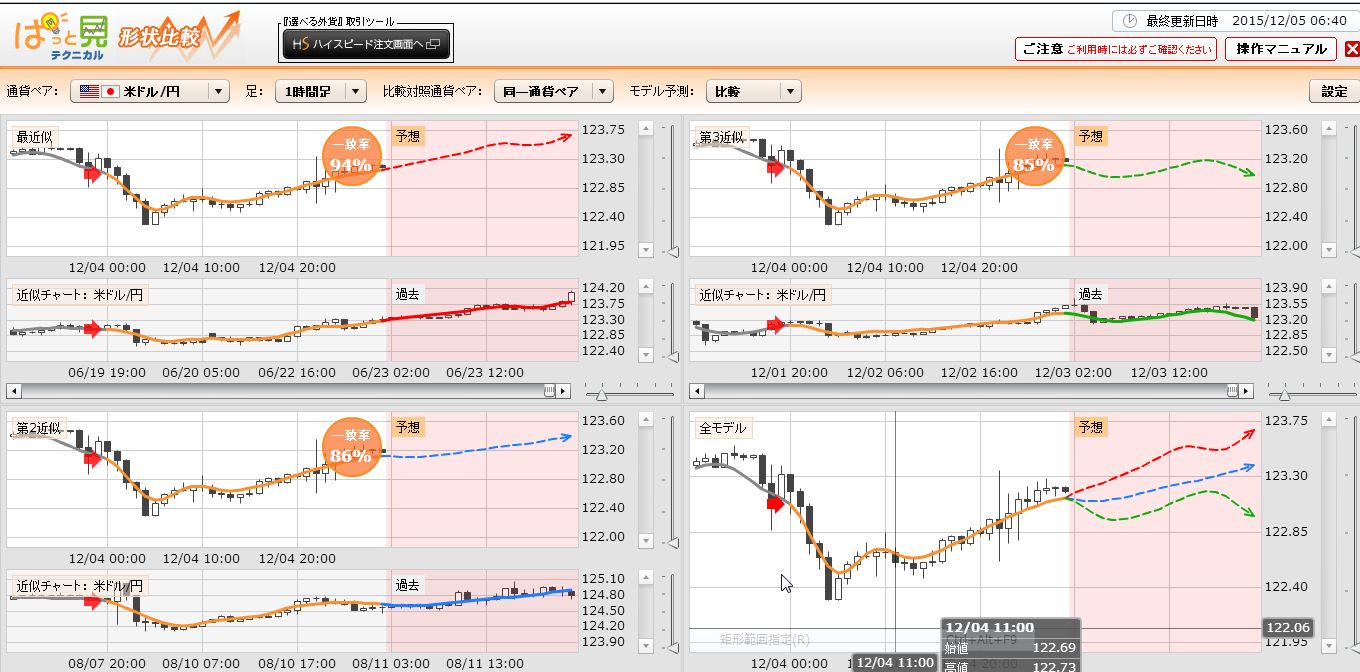Screen dimensions: 1360x672
Task: Click right arrow of 06/19 chart horizontal scrollbar
Action: coord(564,390)
